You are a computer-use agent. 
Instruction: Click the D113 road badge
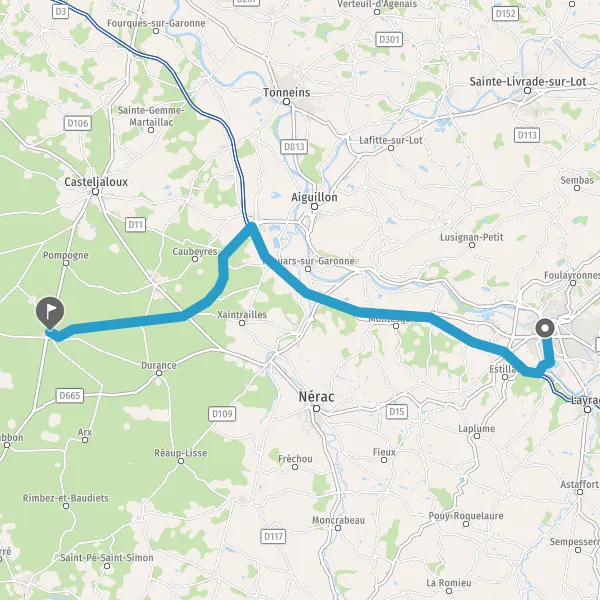coord(527,135)
